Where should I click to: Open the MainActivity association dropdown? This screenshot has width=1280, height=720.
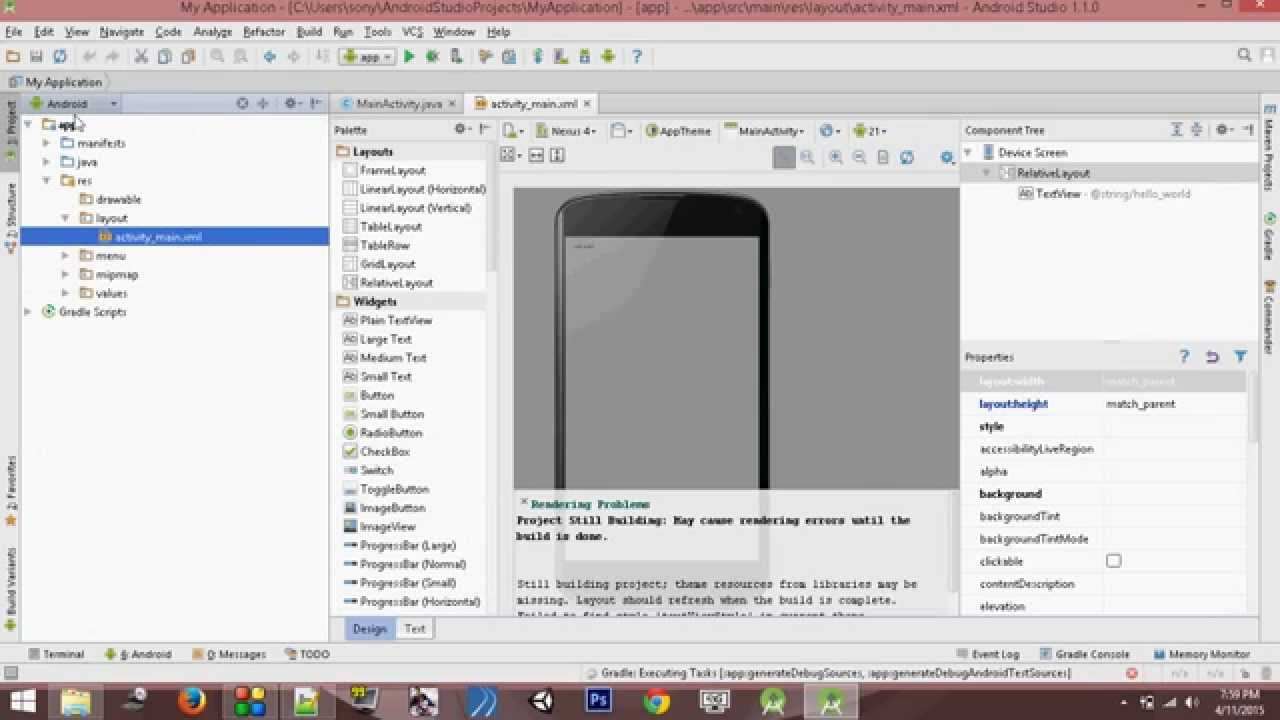(765, 130)
